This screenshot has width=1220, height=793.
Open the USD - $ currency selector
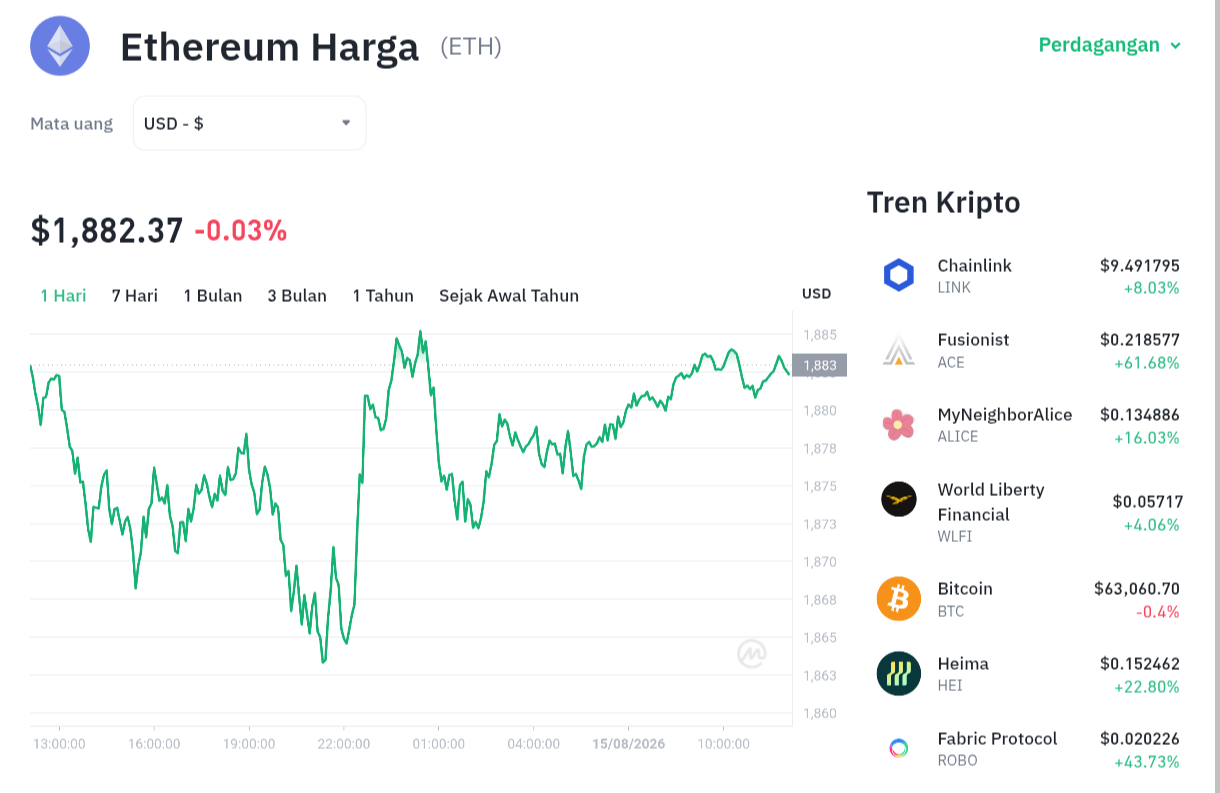[x=249, y=123]
